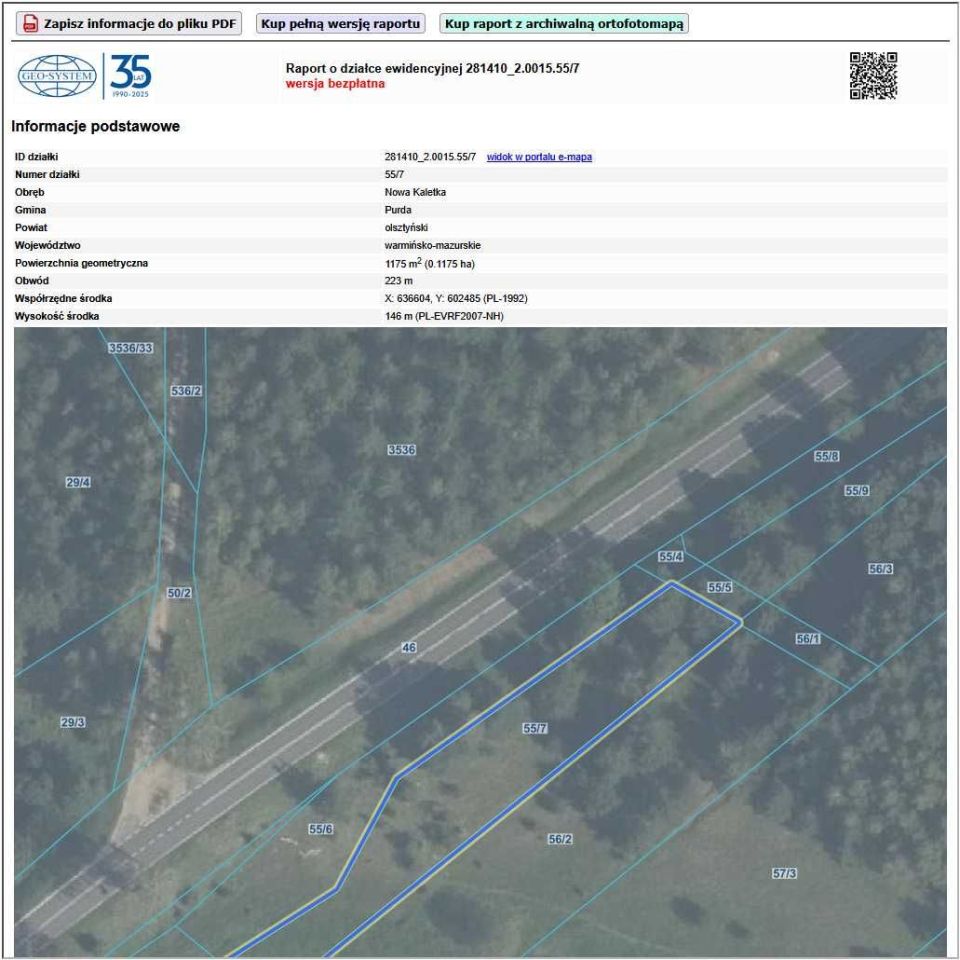Select parcel 55/8 label

827,456
